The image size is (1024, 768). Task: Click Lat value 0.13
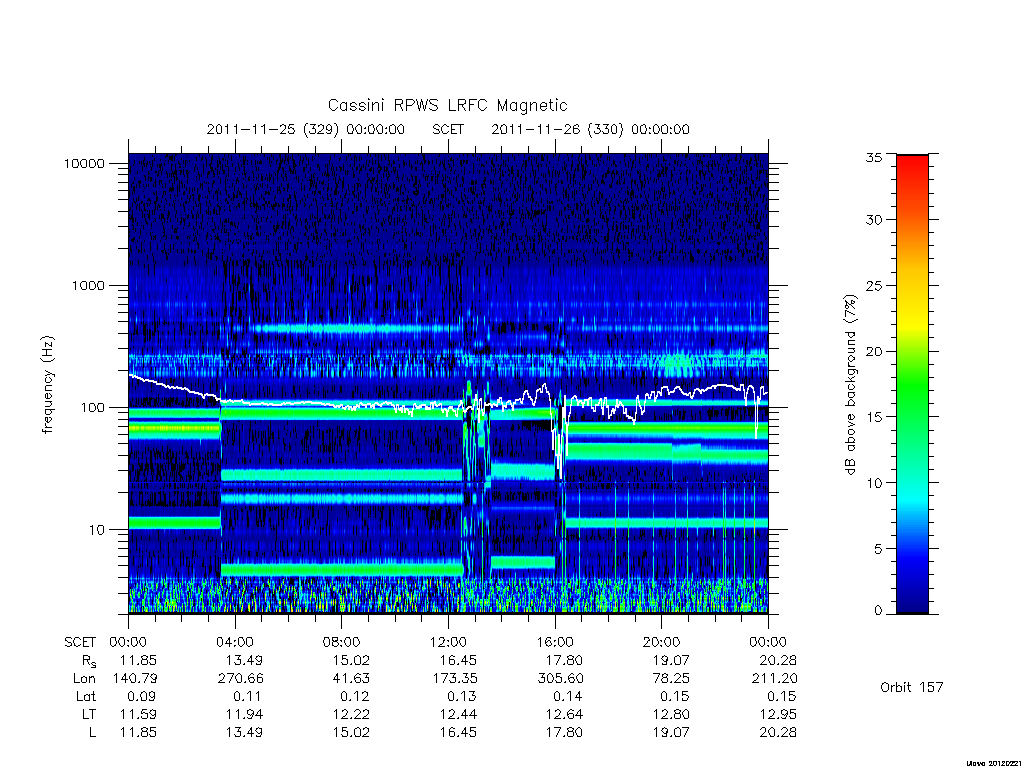(462, 696)
